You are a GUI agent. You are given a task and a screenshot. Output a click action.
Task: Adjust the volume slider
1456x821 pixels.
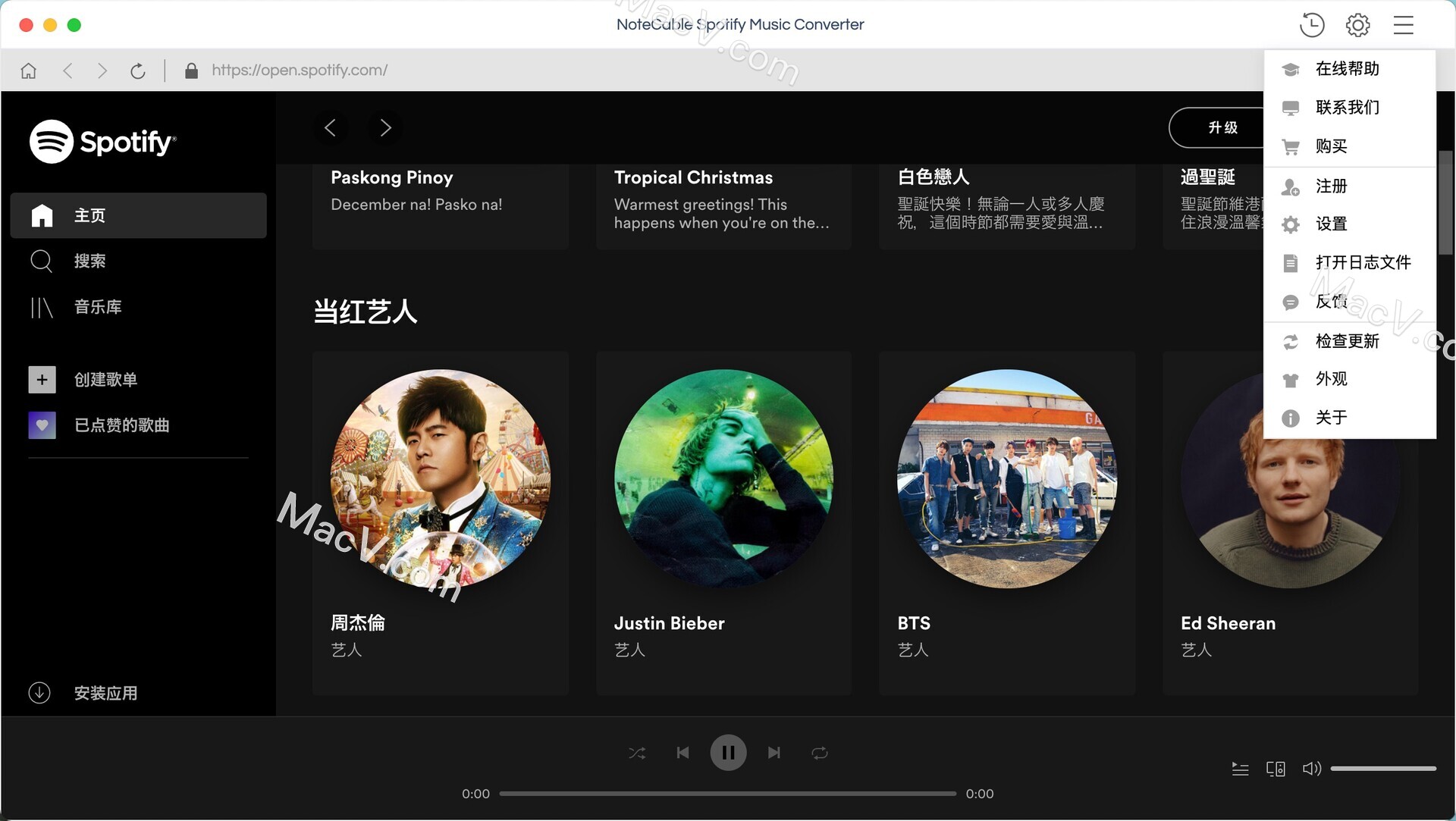point(1383,769)
